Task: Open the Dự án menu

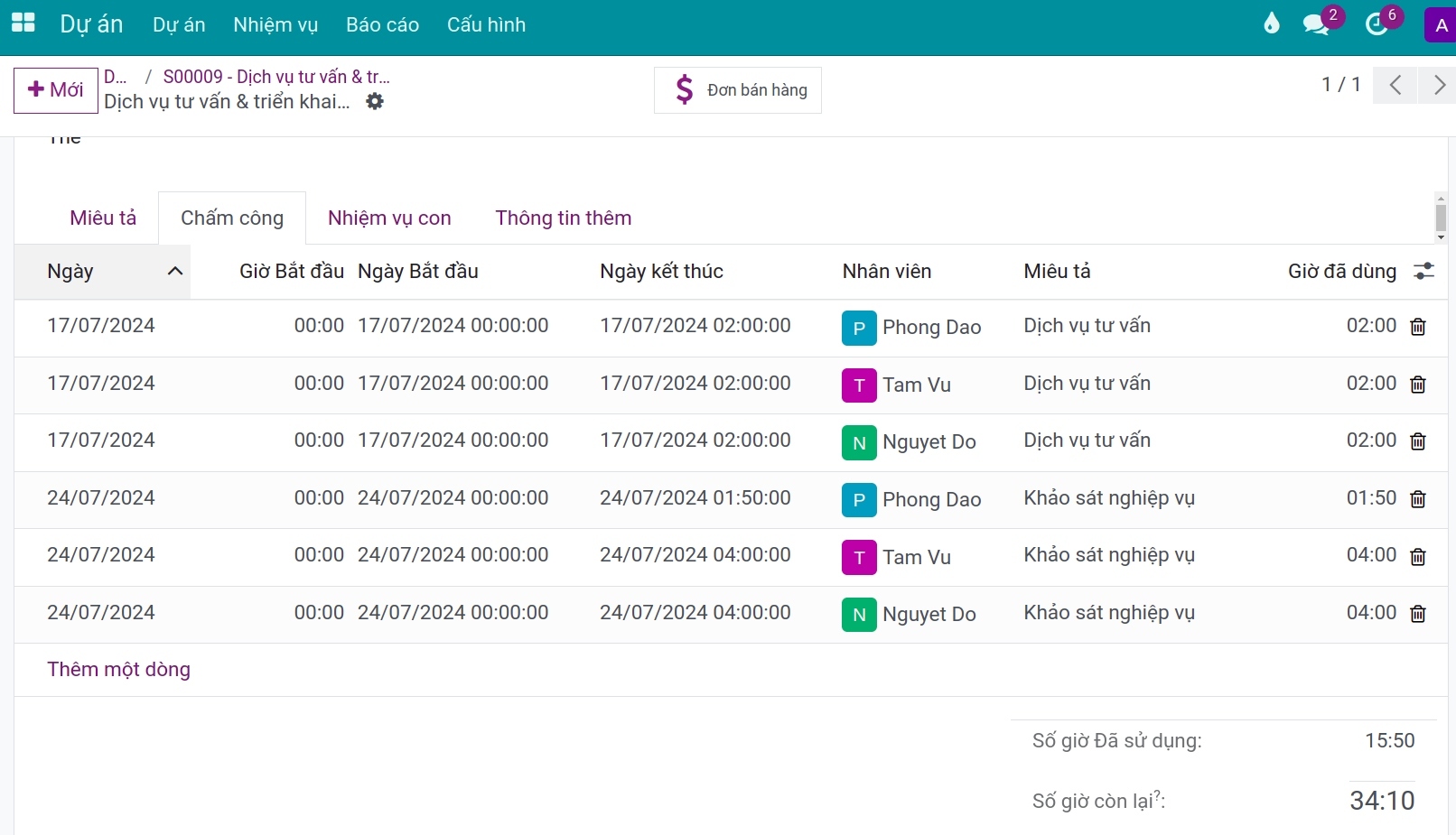Action: 179,25
